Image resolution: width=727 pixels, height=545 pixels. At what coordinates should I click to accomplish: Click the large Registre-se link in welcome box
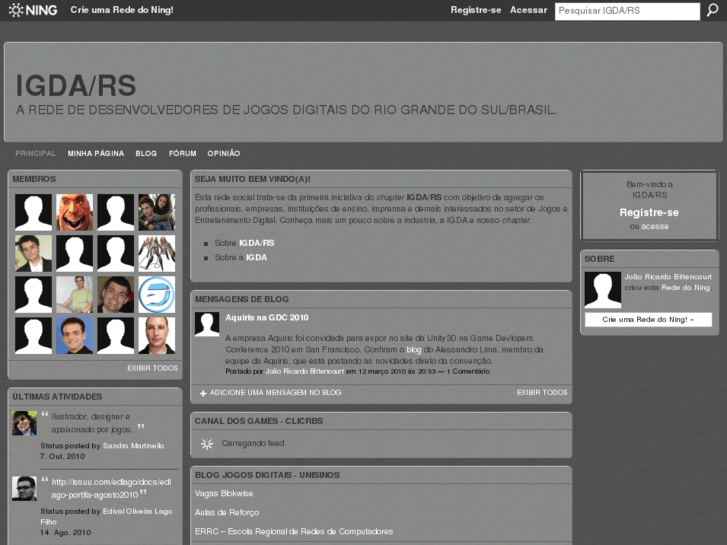point(649,212)
